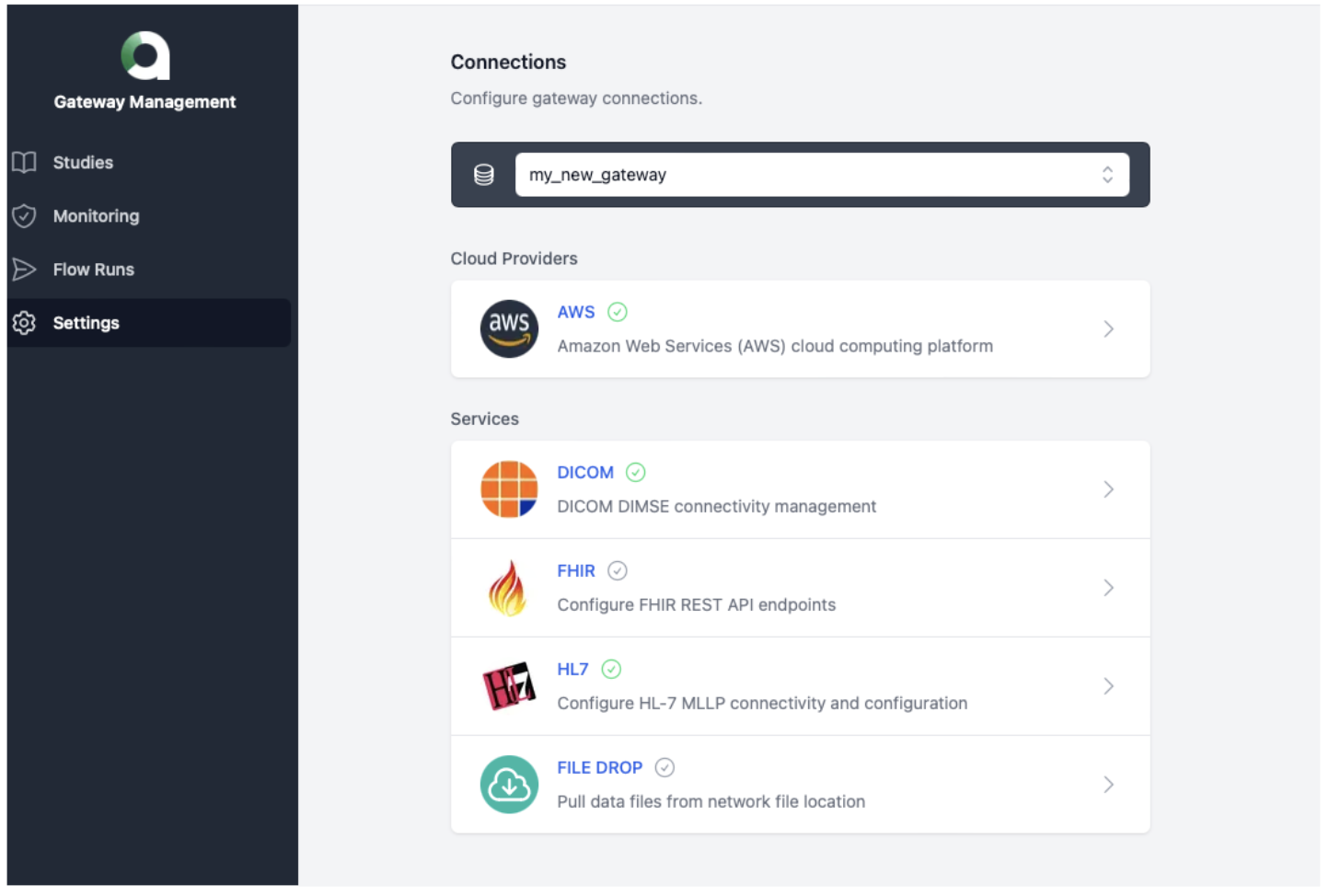Click 'Configure HL-7 MLLP connectivity and configuration' text
1329x896 pixels.
tap(762, 703)
